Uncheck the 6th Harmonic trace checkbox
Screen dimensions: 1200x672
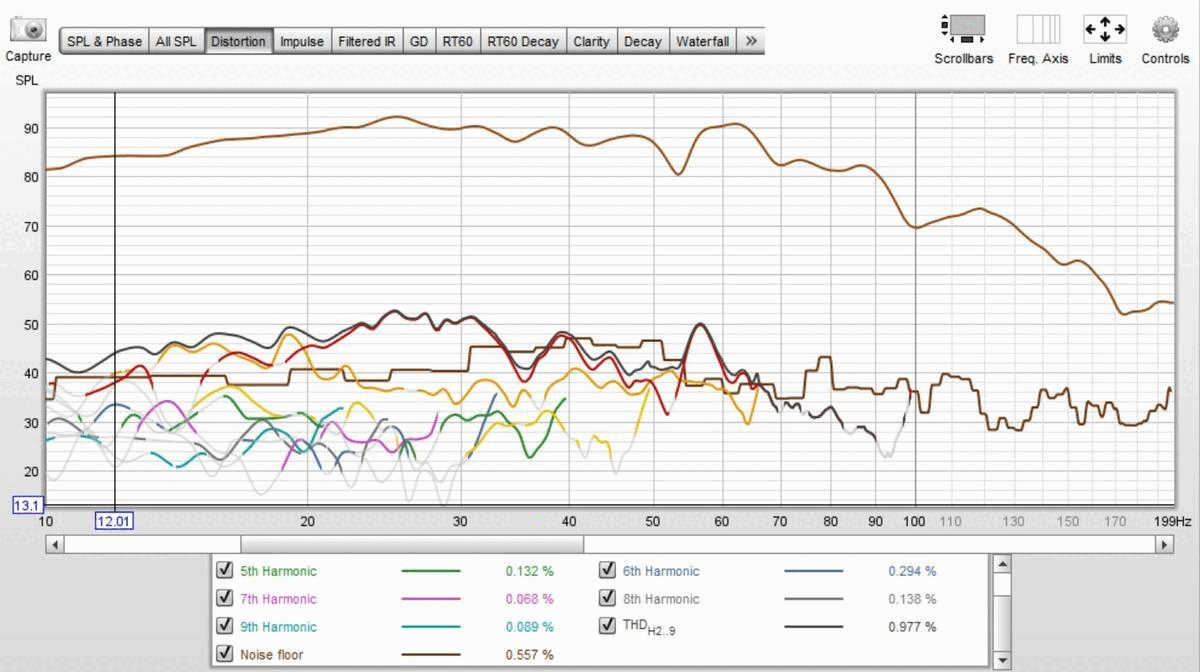point(607,571)
